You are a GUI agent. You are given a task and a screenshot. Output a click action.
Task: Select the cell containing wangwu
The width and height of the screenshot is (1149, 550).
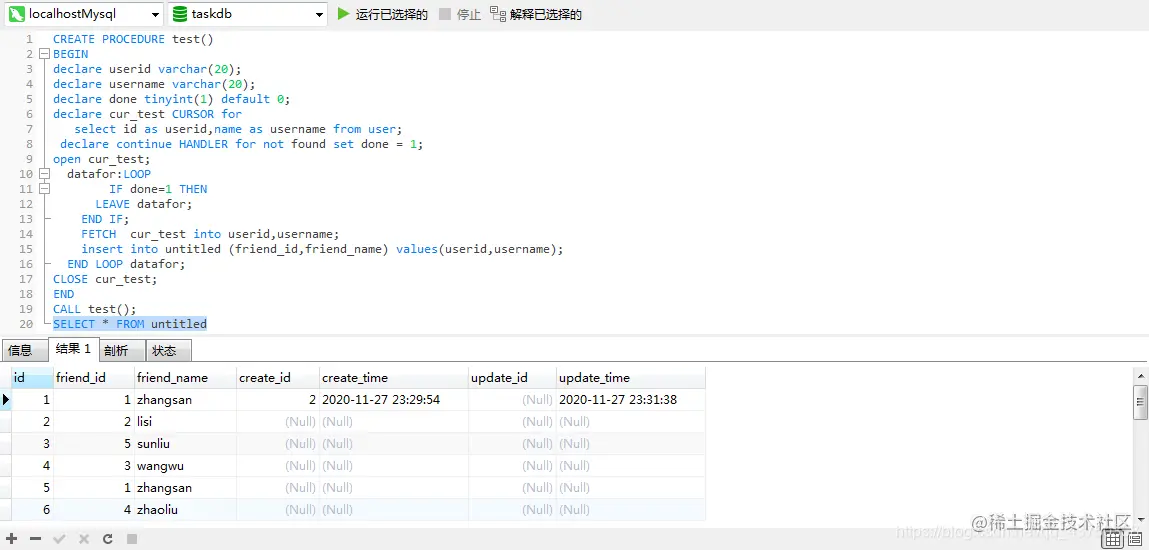point(185,466)
